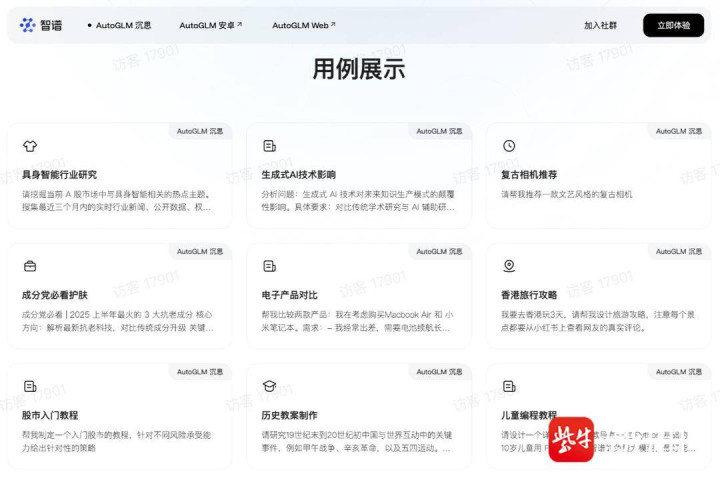Click description starting 请挖掘当前 A 股市场

click(117, 201)
